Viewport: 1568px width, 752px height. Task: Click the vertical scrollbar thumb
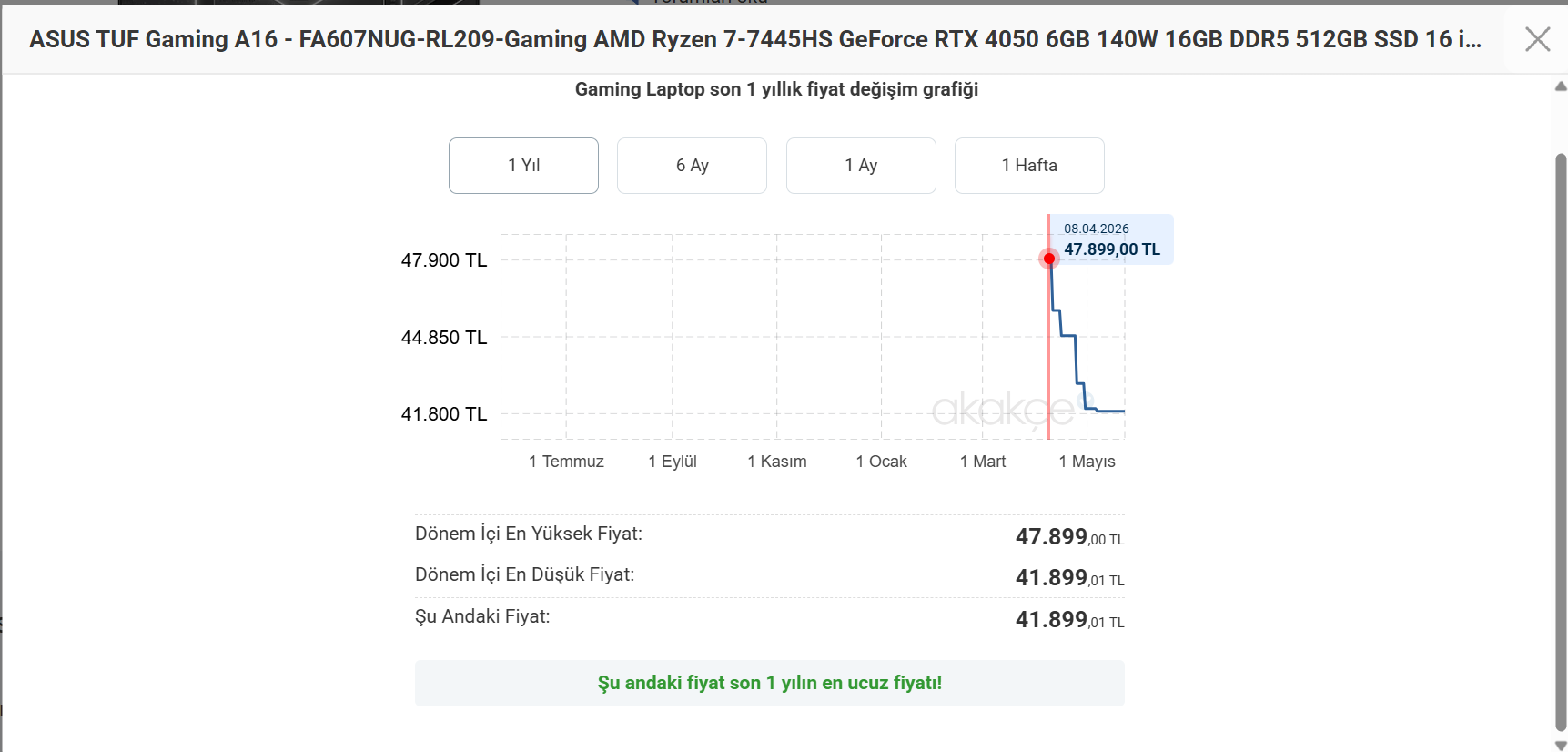tap(1561, 442)
